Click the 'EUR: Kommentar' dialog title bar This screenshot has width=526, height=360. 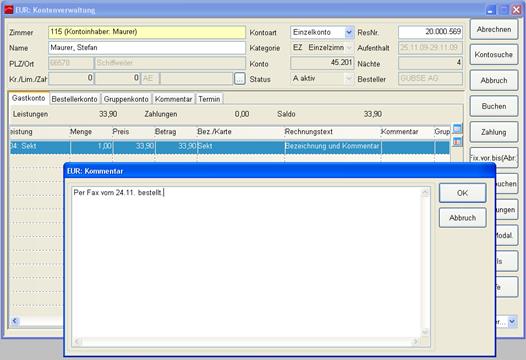279,171
